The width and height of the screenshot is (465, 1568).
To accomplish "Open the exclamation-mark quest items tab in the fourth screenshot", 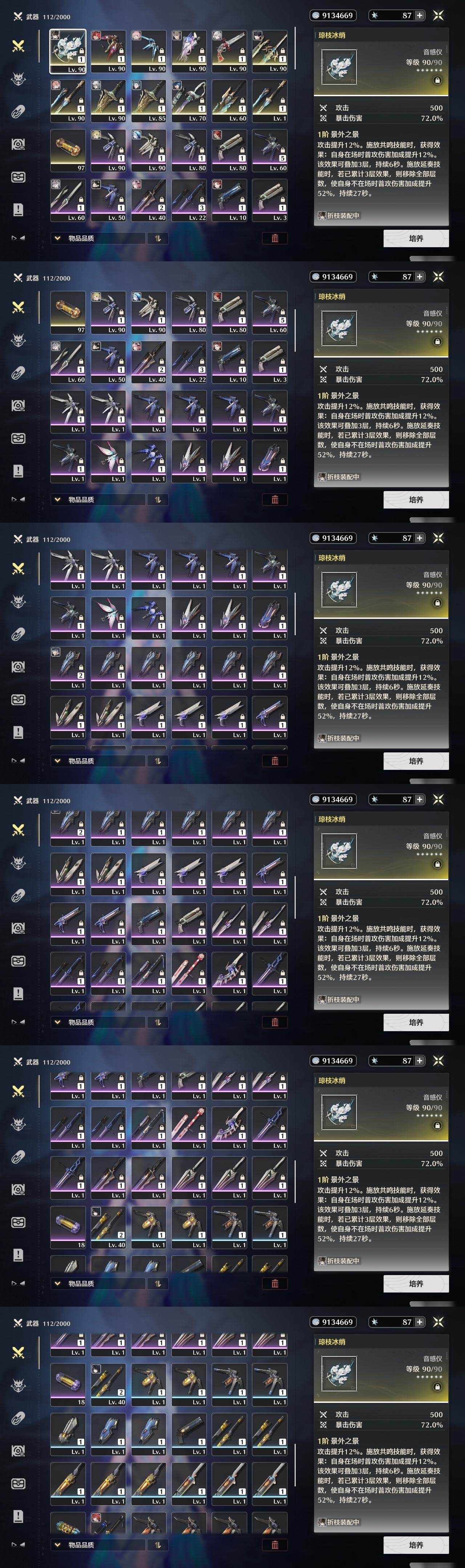I will click(18, 993).
